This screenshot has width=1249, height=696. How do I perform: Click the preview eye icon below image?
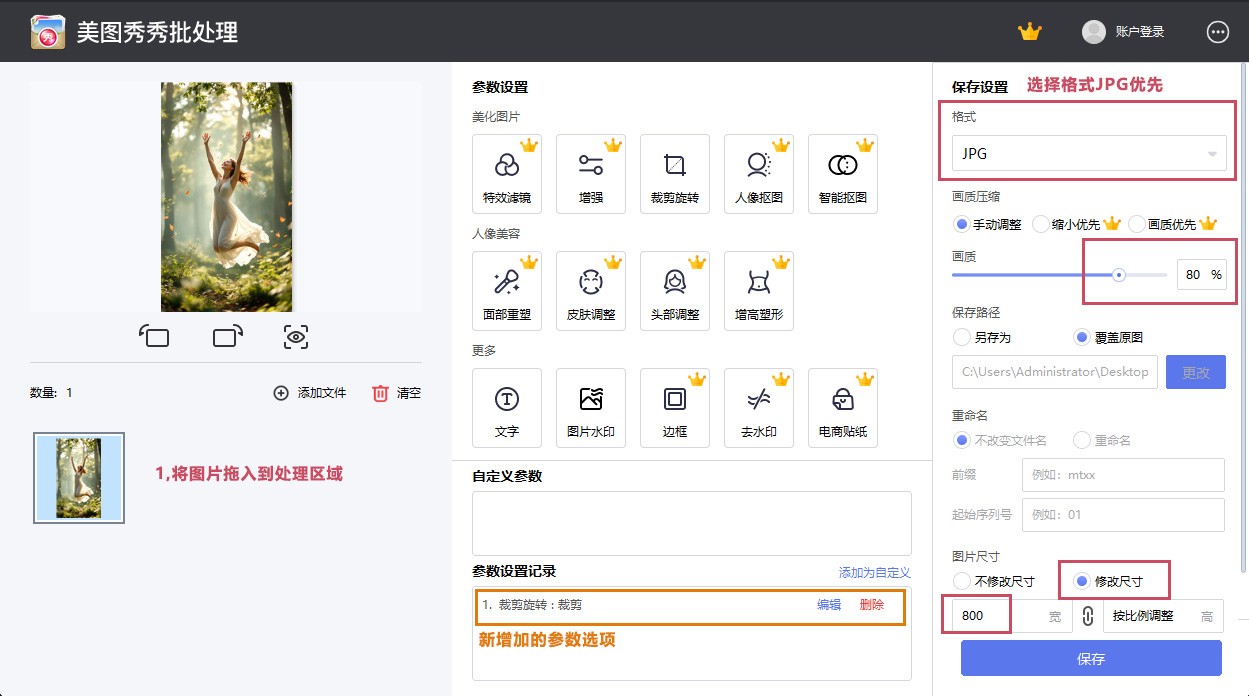tap(295, 337)
